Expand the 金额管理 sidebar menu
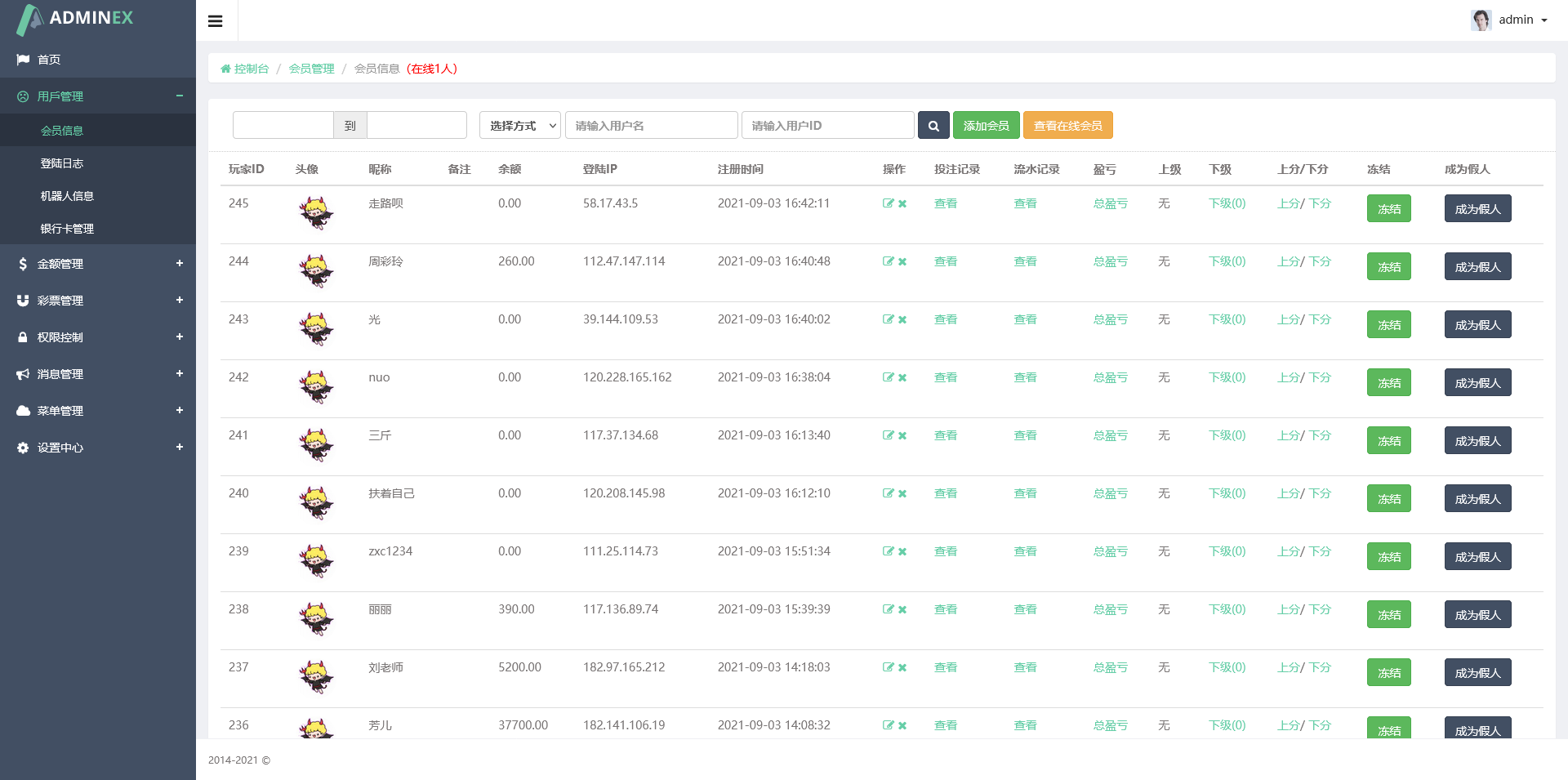Viewport: 1568px width, 780px height. (98, 264)
